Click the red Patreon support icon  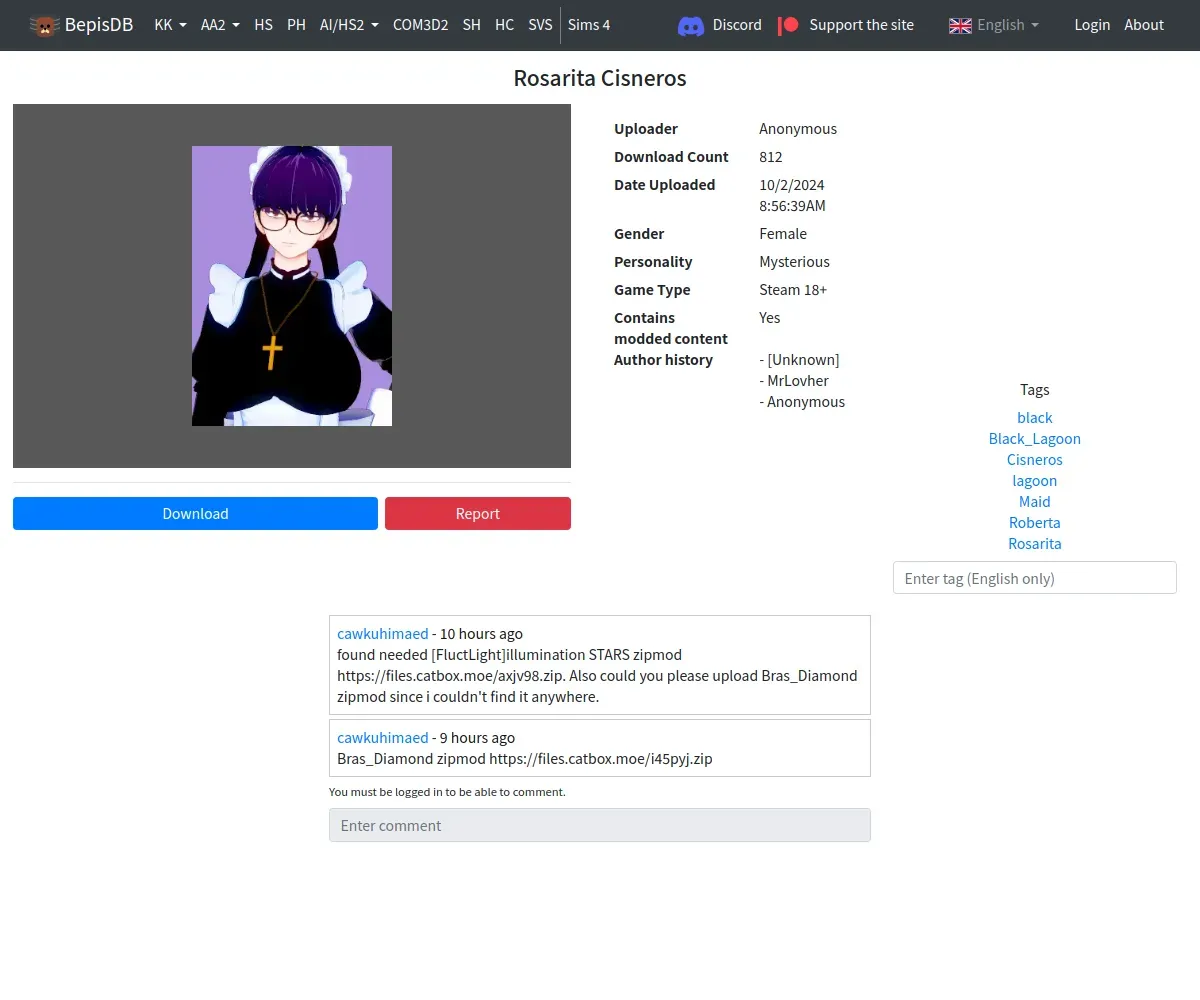789,25
